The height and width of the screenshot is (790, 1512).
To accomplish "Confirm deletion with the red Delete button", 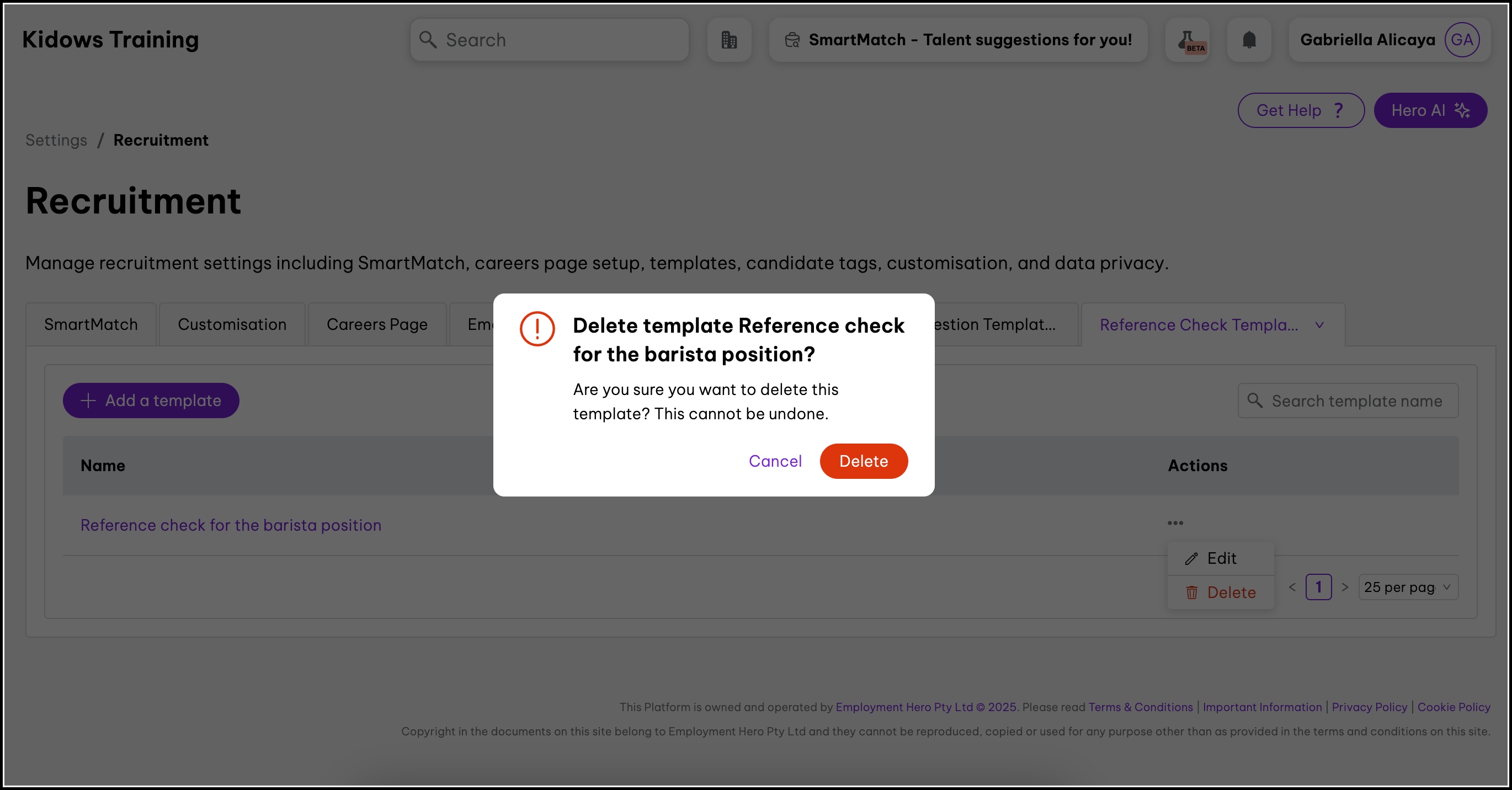I will pyautogui.click(x=864, y=461).
